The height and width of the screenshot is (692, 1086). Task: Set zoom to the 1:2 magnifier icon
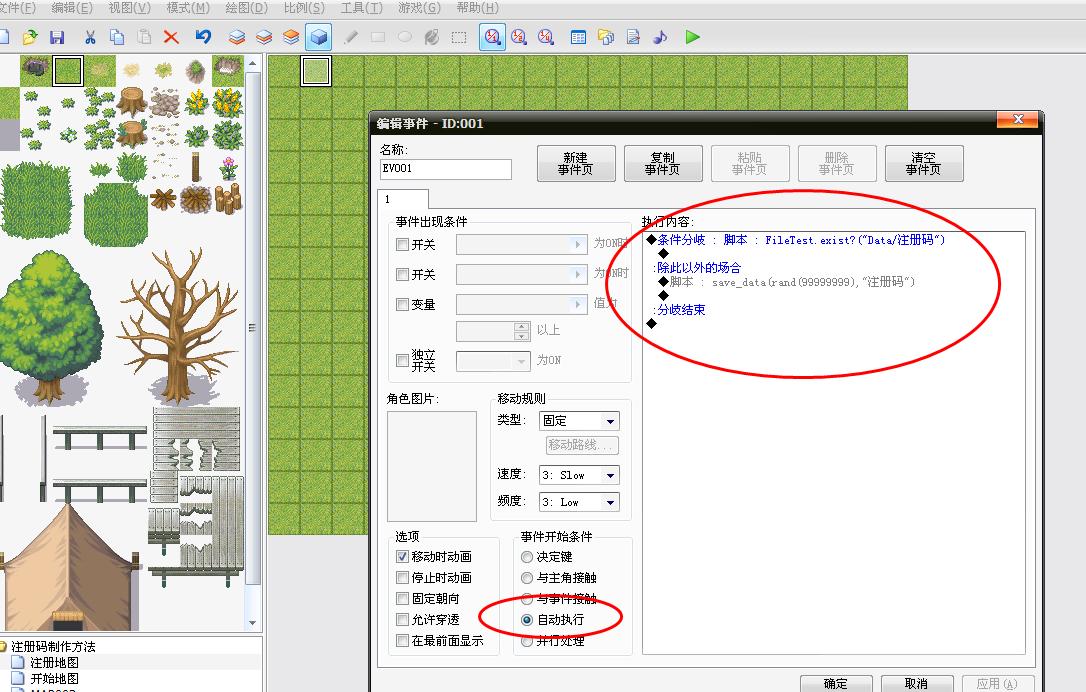519,37
